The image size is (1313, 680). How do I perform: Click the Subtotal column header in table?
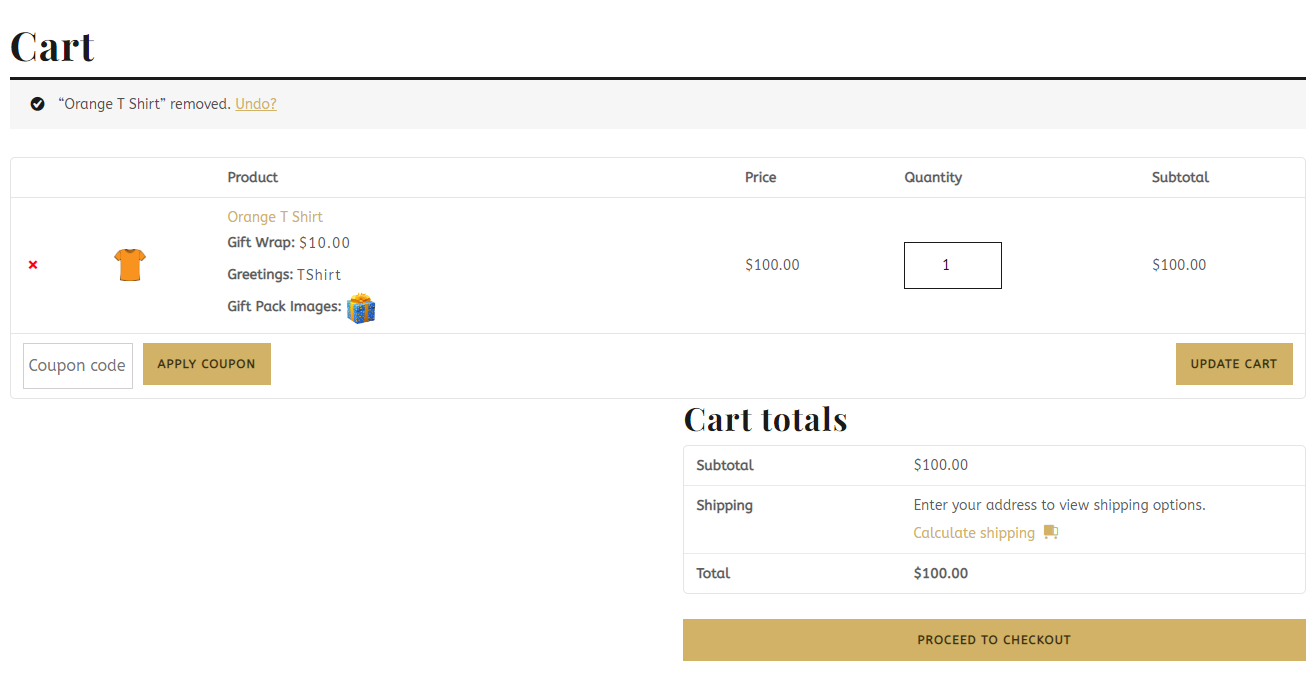tap(1180, 177)
